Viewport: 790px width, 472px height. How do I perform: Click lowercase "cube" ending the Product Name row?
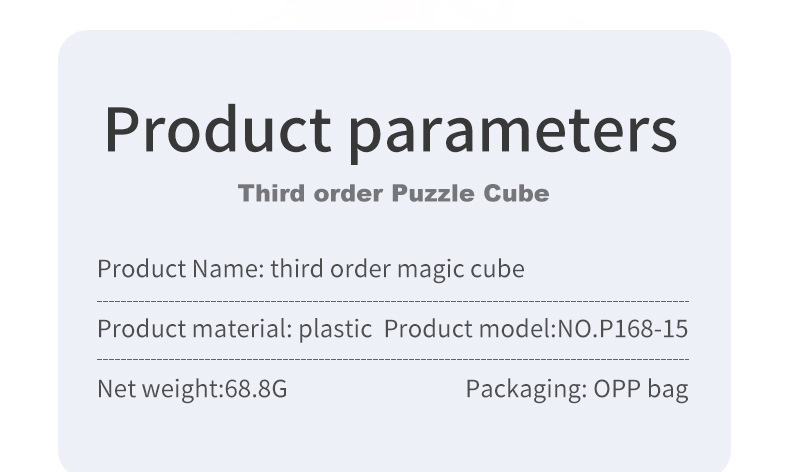[497, 269]
